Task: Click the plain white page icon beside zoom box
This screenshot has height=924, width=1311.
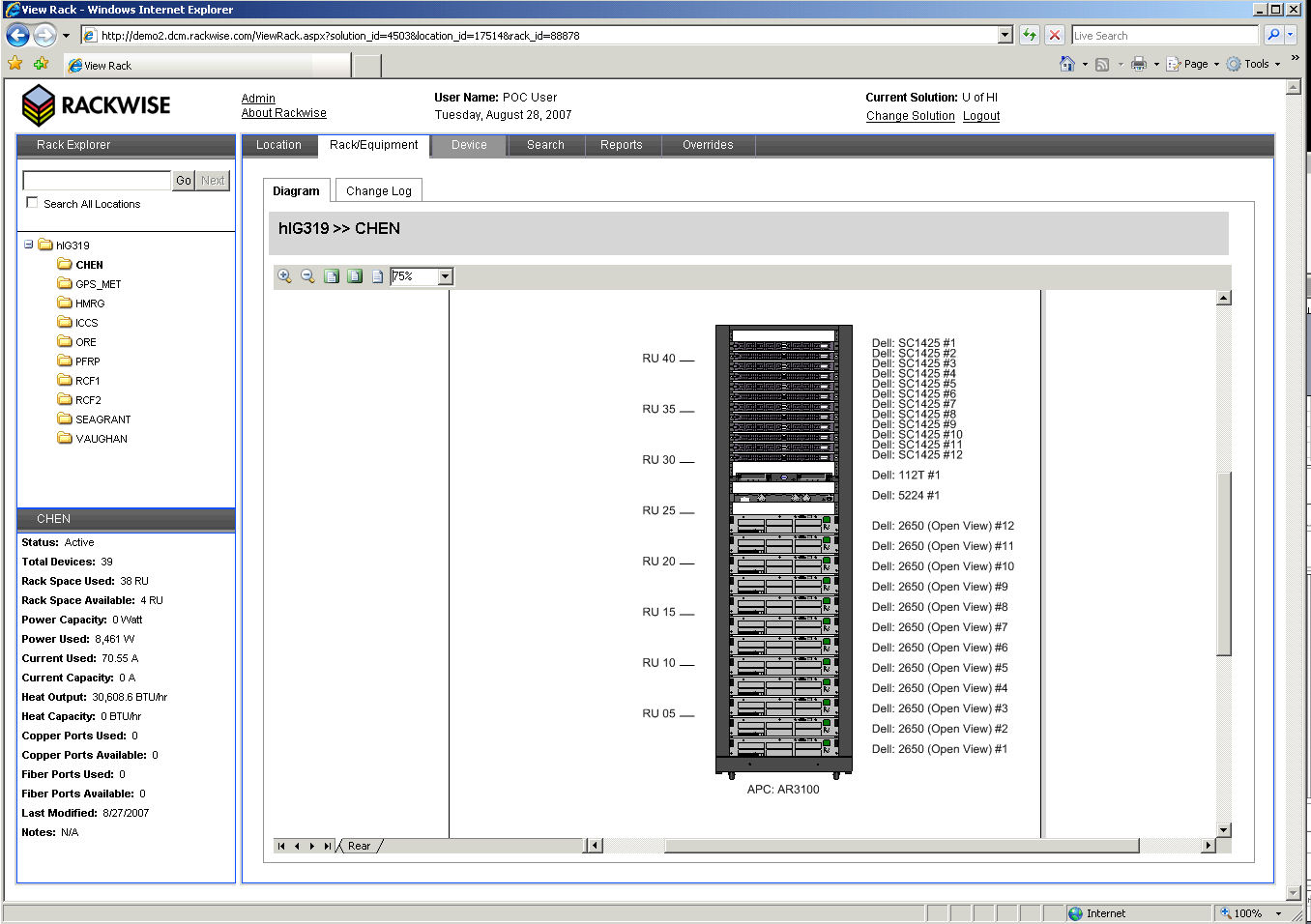Action: click(378, 276)
